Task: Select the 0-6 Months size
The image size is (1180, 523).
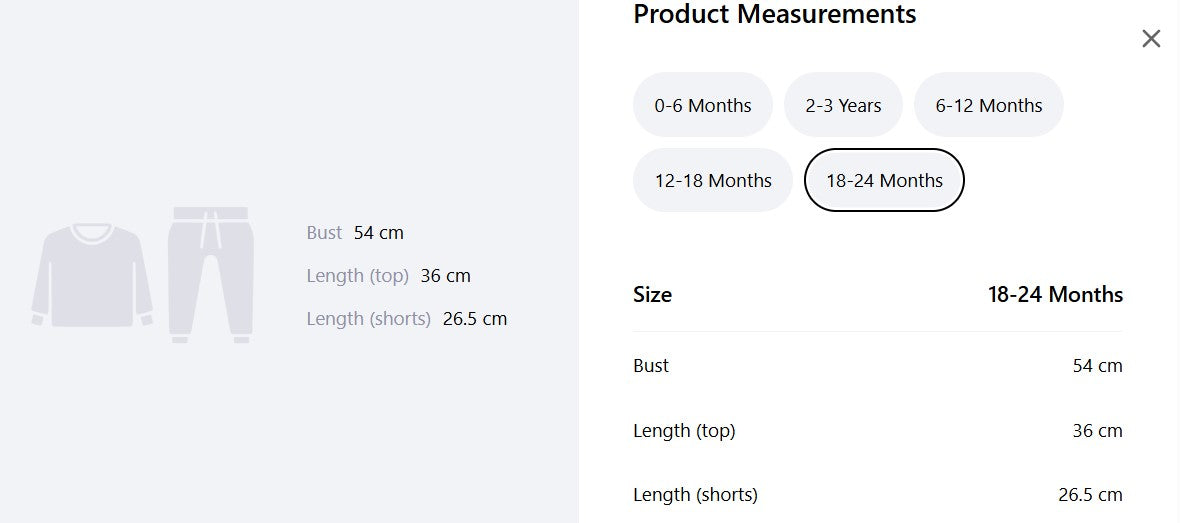Action: point(702,105)
